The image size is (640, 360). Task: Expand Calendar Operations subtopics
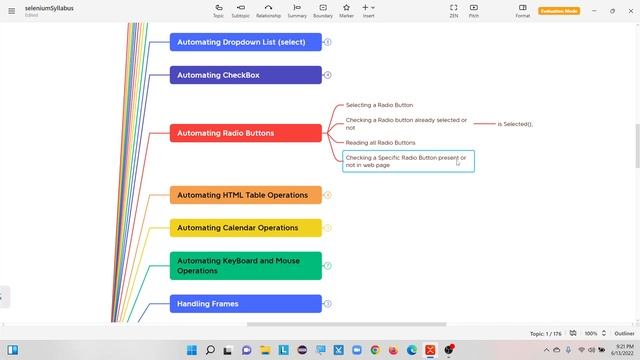click(327, 228)
